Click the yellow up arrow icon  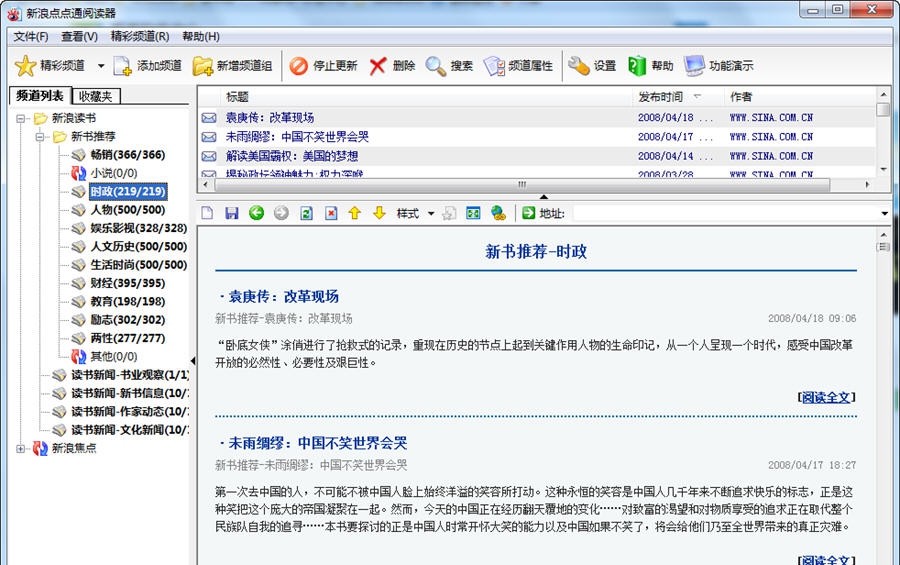pos(355,214)
